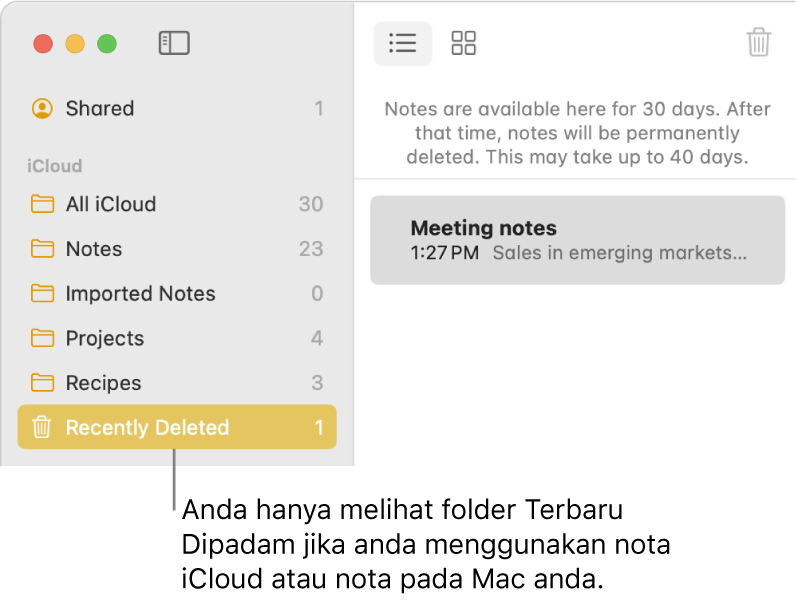Select the Recently Deleted folder

click(x=177, y=427)
